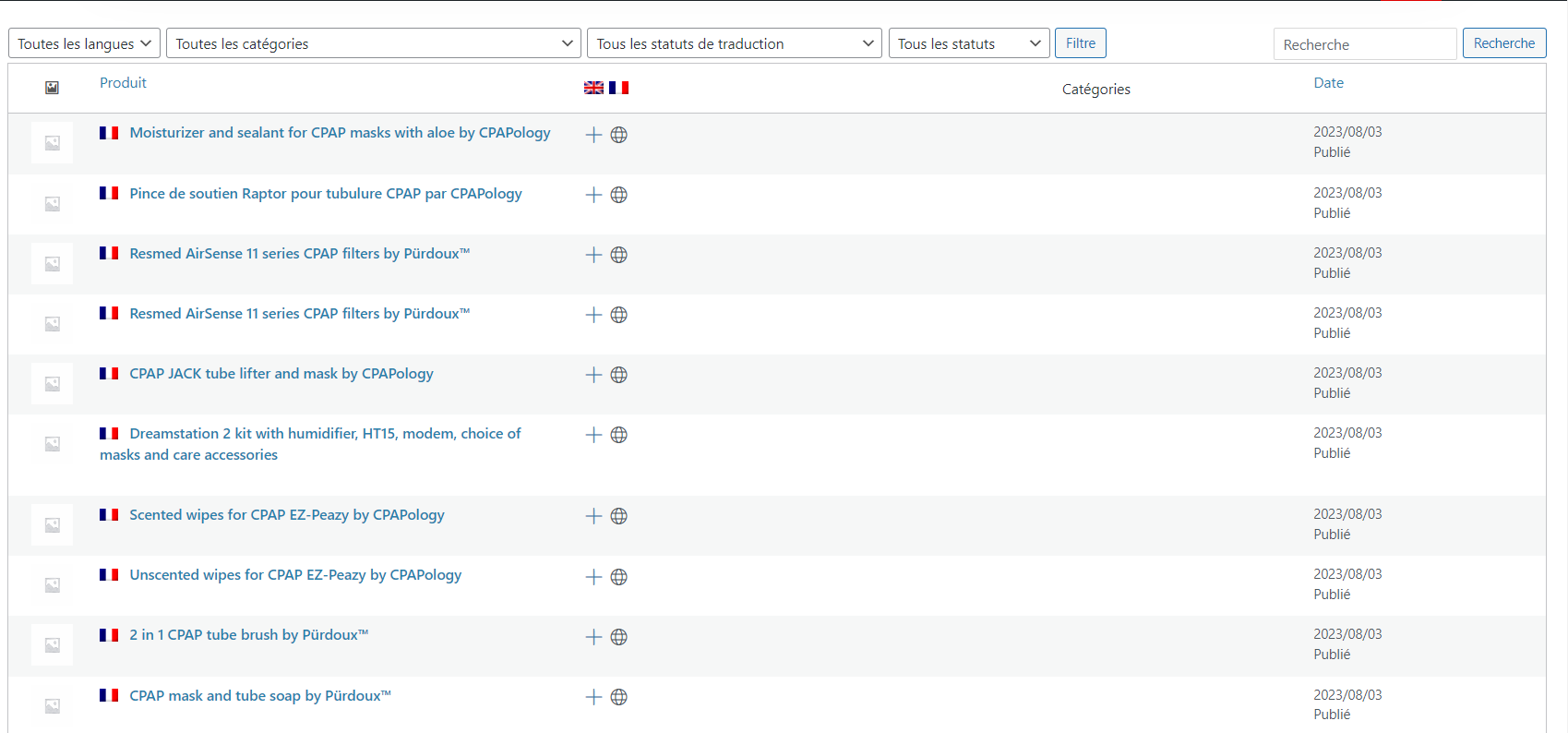Add translation for CPAP mask and tube soap
Image resolution: width=1568 pixels, height=733 pixels.
593,697
